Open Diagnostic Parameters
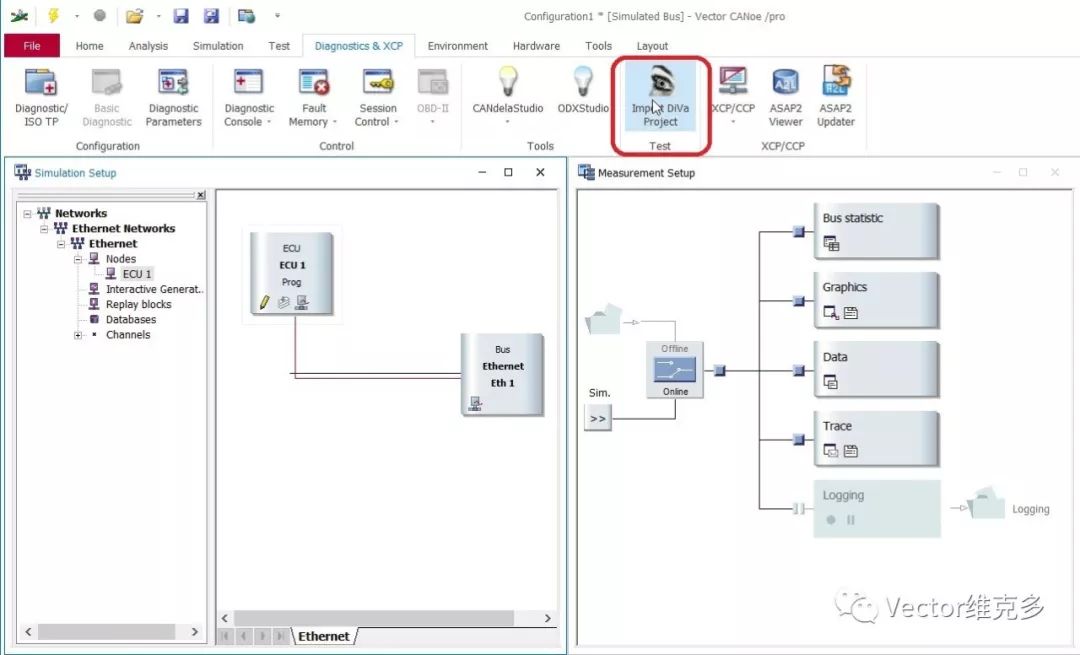 pos(173,97)
